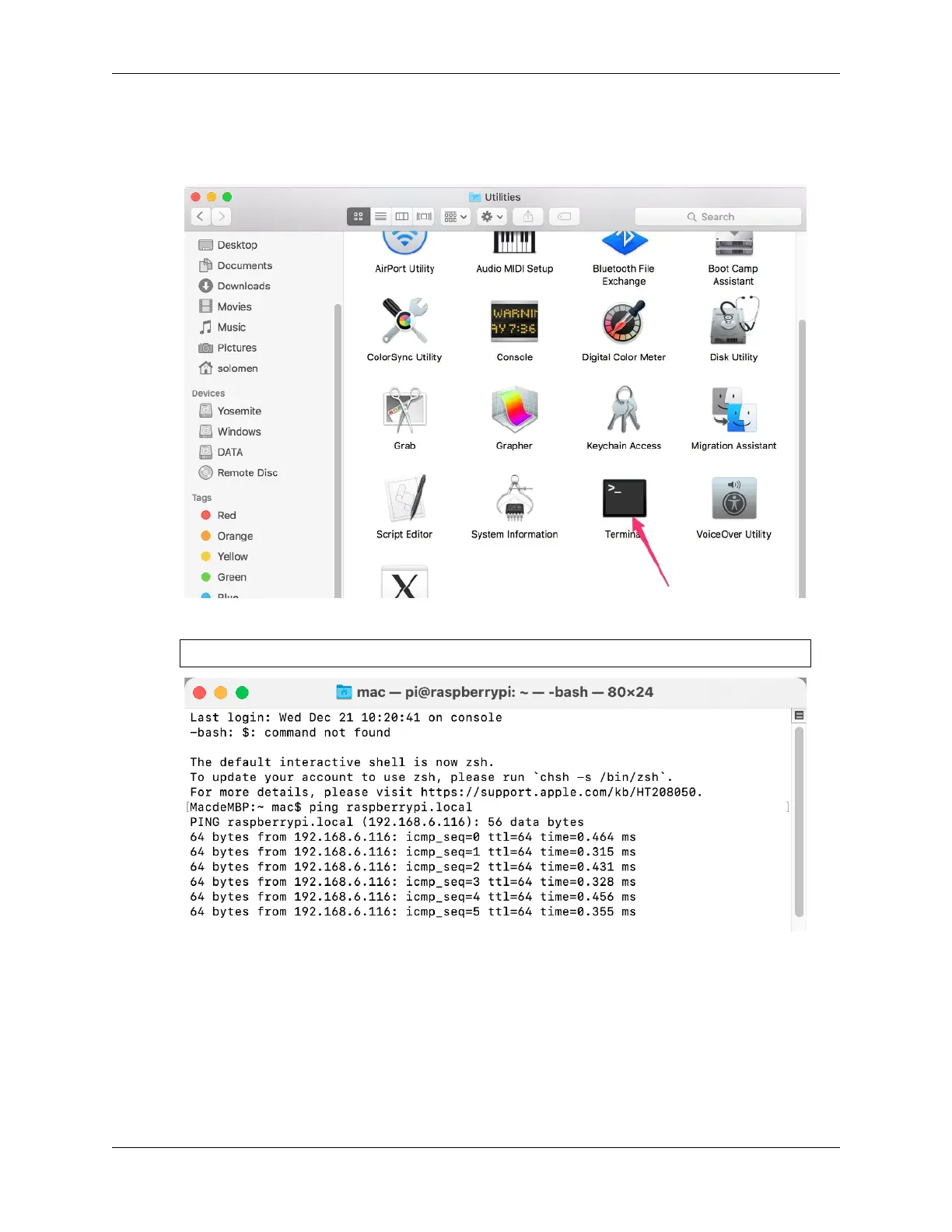Image resolution: width=952 pixels, height=1232 pixels.
Task: Open the Script Editor icon
Action: pyautogui.click(x=405, y=498)
